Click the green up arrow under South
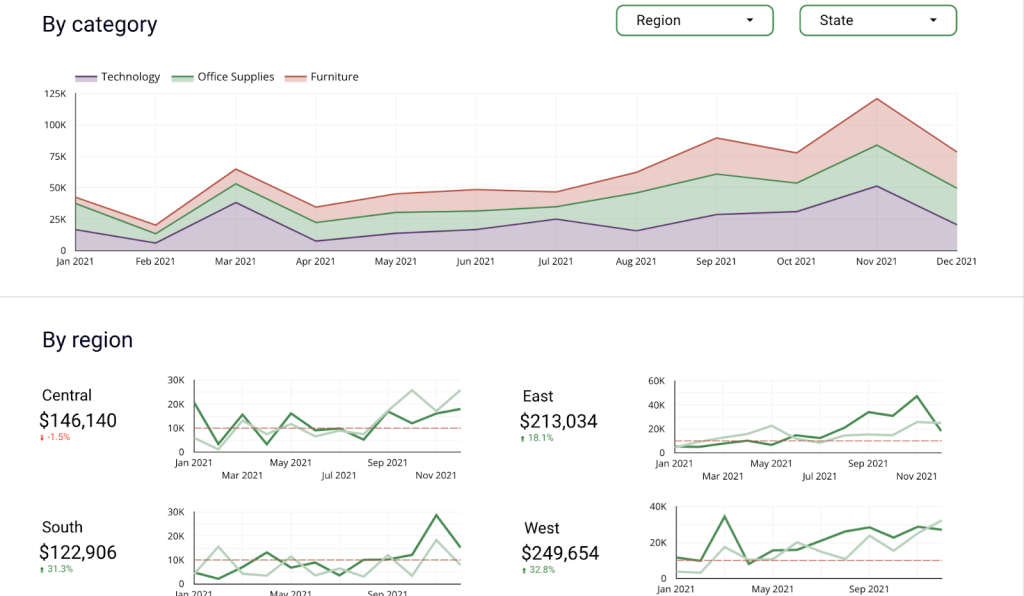This screenshot has width=1024, height=596. click(43, 569)
